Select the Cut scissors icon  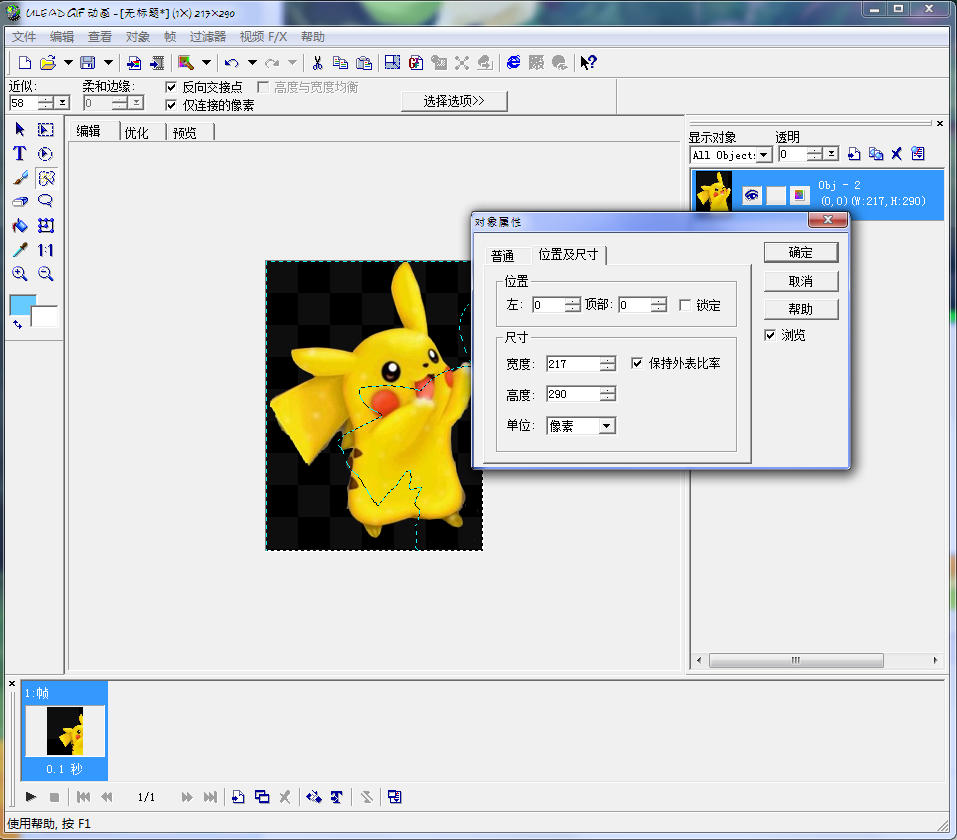coord(317,62)
